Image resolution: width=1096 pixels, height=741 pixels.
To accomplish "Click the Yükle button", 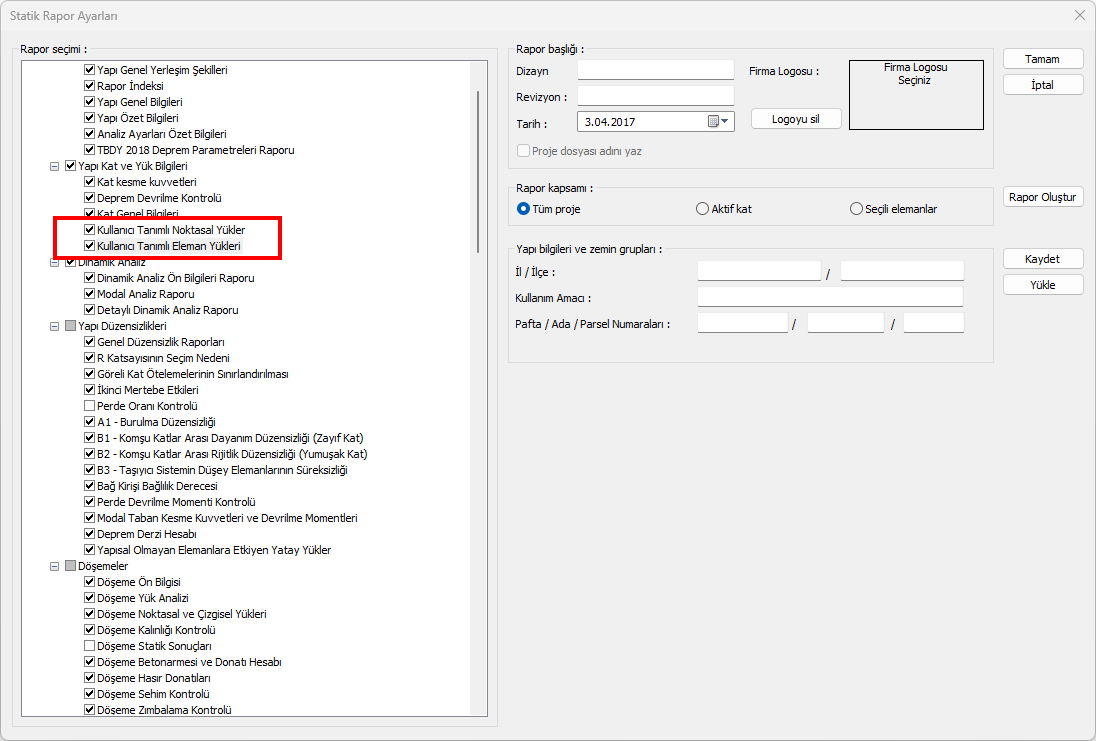I will [1043, 285].
